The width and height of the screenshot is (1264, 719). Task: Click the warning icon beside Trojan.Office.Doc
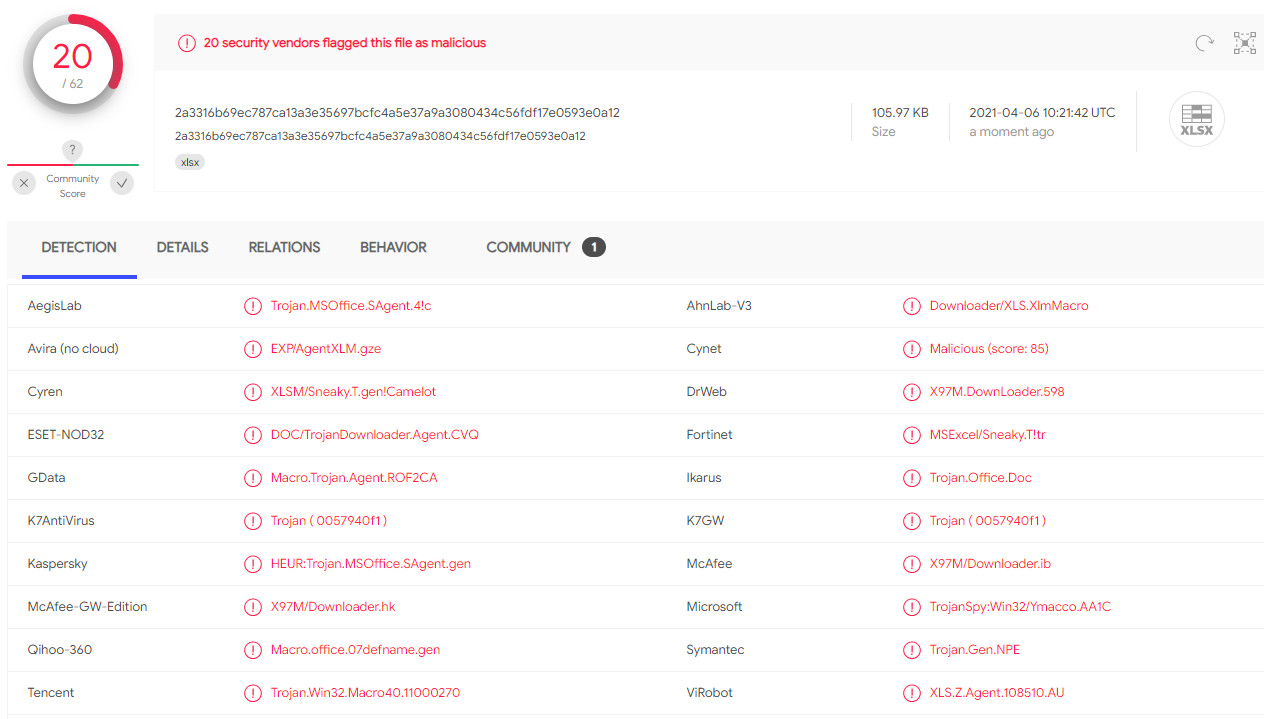[911, 478]
